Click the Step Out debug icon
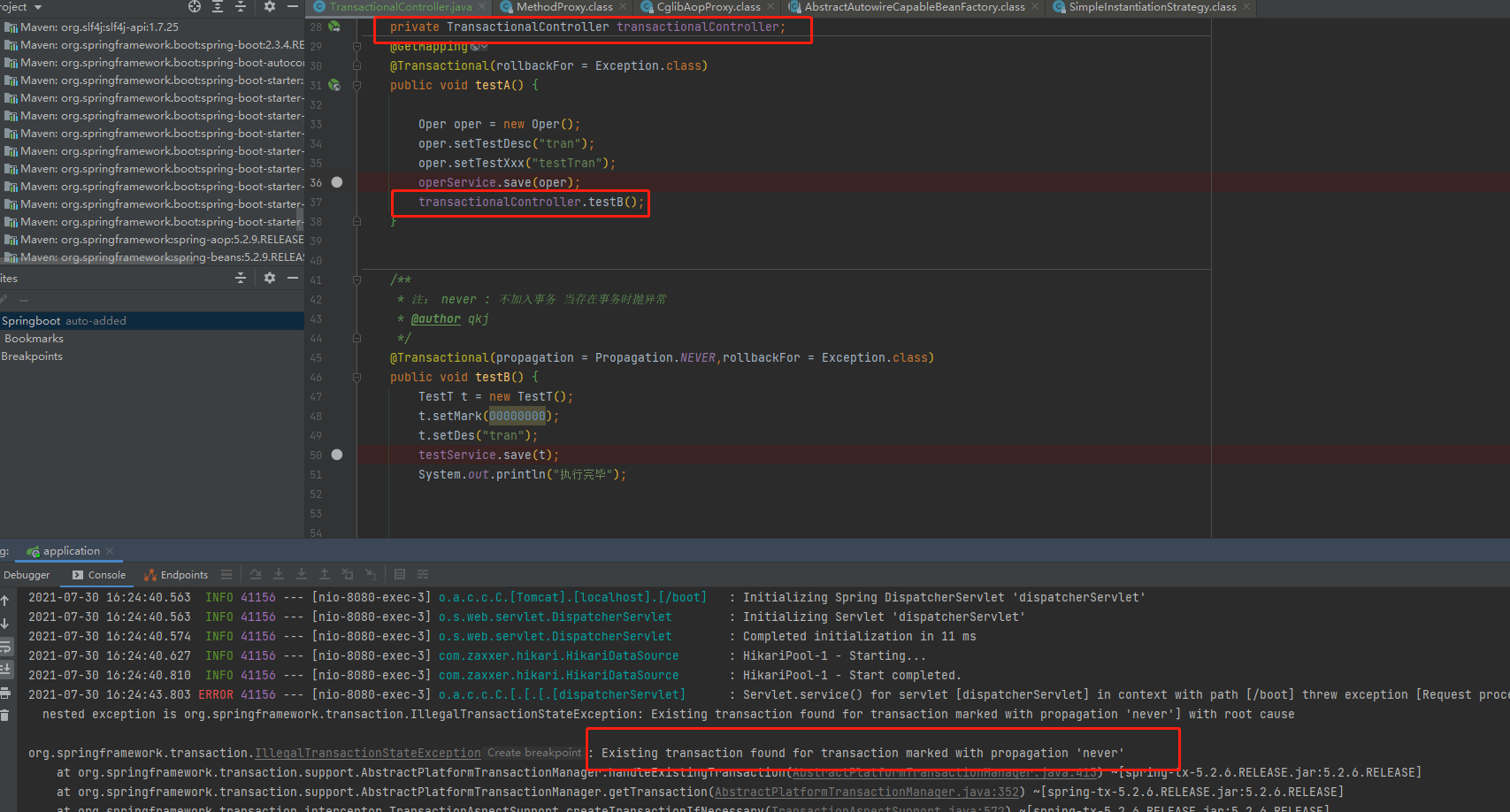This screenshot has width=1510, height=812. click(x=325, y=574)
